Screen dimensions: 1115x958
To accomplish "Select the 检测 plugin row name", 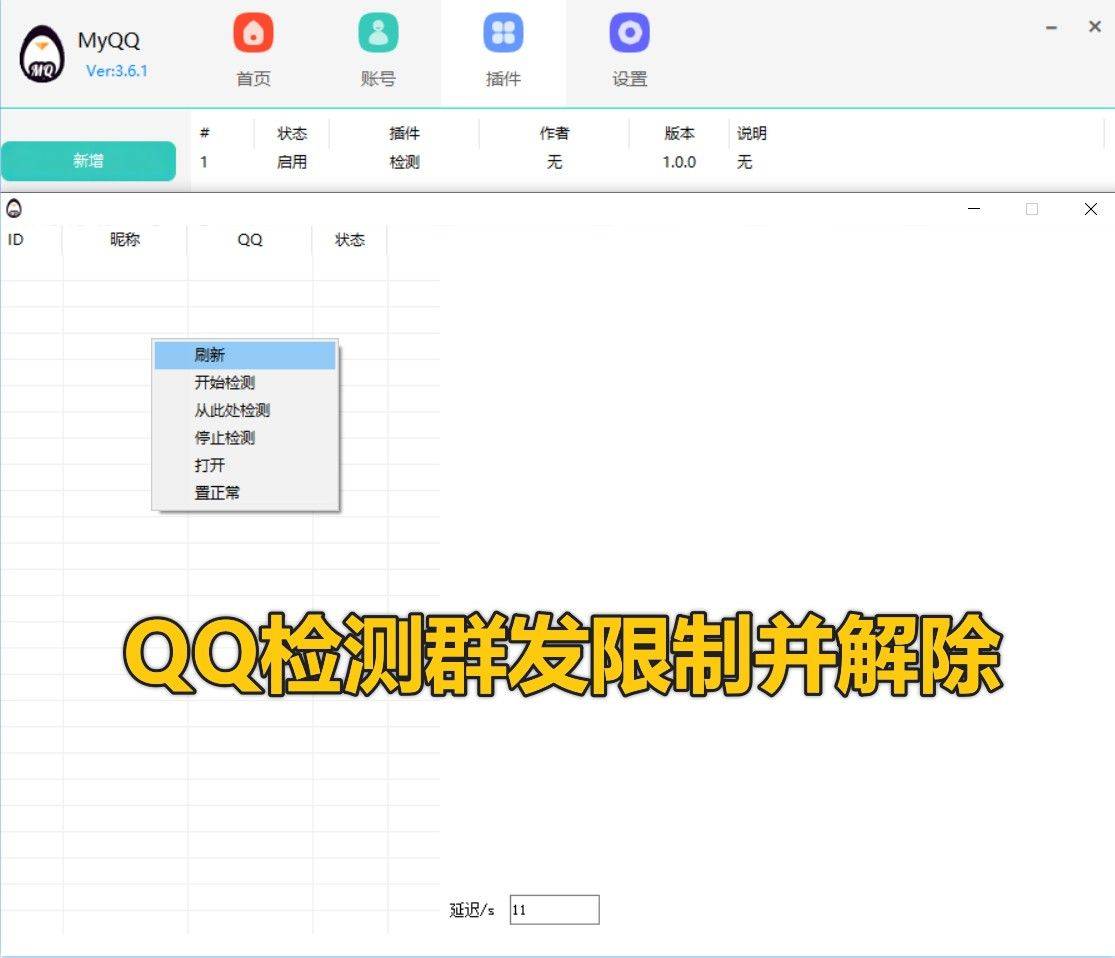I will [405, 162].
